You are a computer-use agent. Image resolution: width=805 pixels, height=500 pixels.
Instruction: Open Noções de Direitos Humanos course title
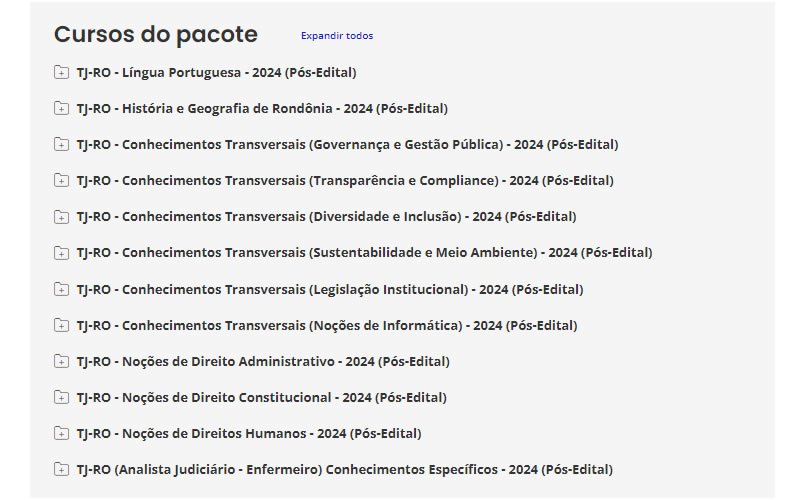pyautogui.click(x=249, y=433)
